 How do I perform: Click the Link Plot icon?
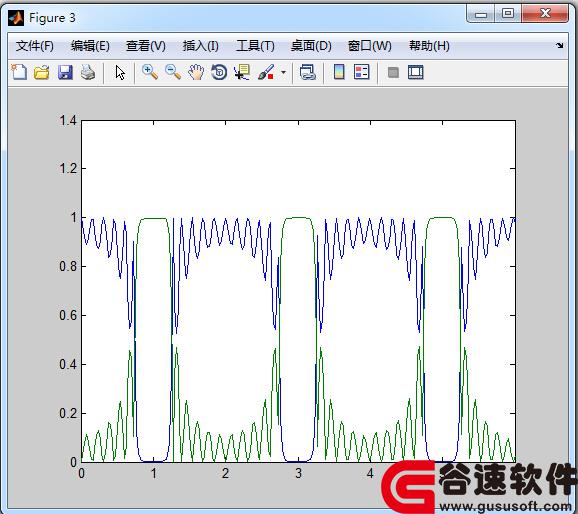(x=307, y=72)
